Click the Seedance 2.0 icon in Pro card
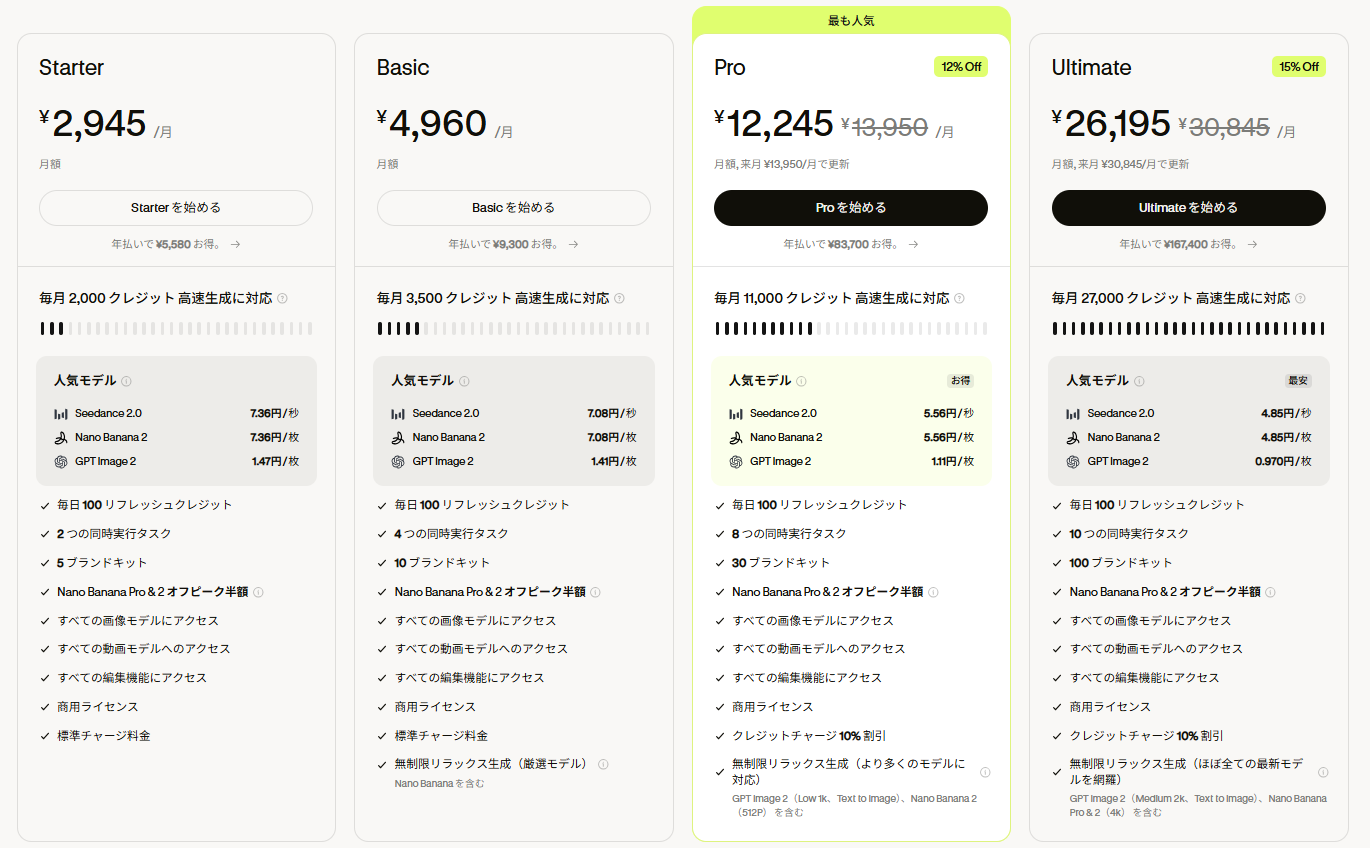Image resolution: width=1370 pixels, height=848 pixels. 736,413
